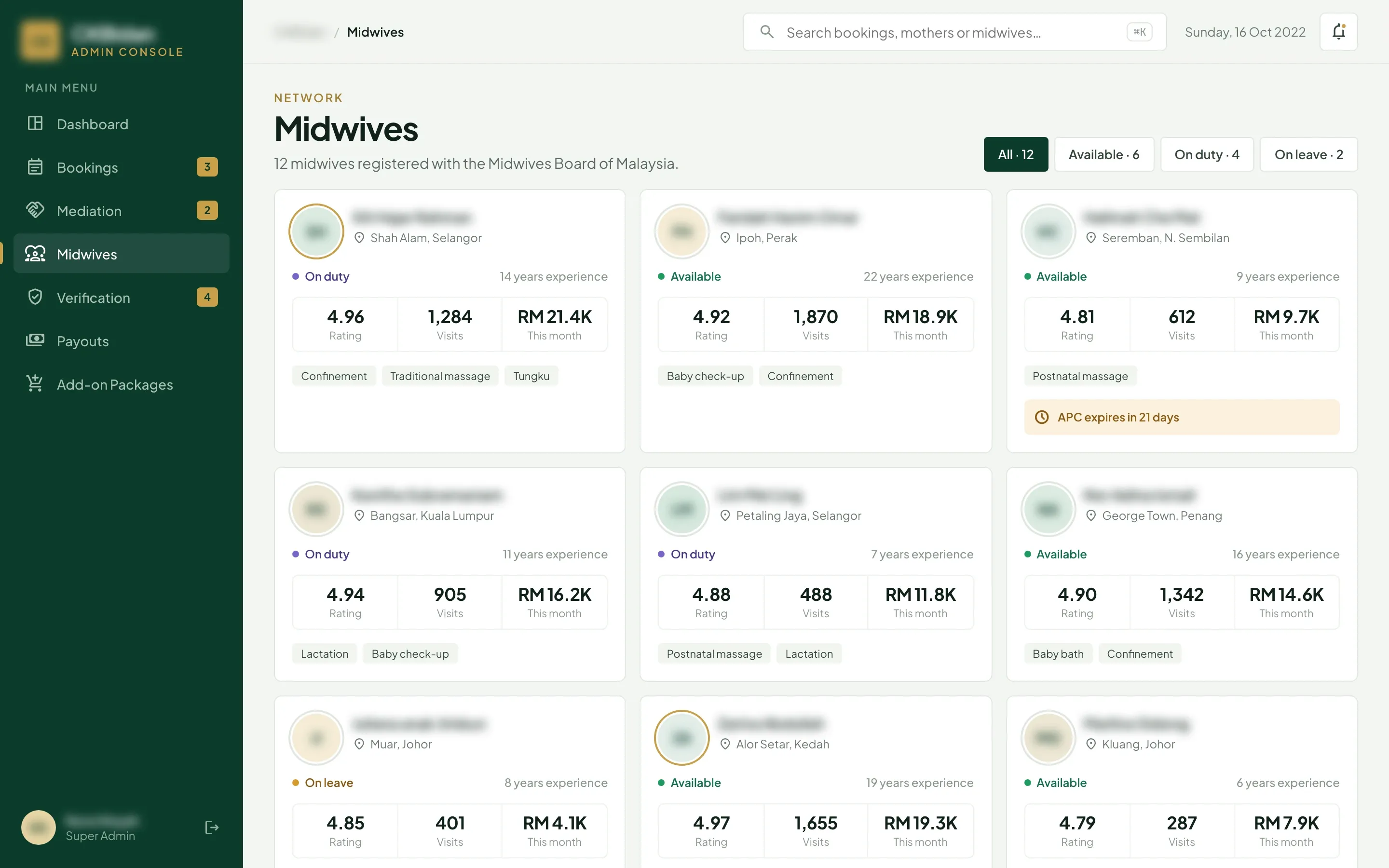Screen dimensions: 1389x868
Task: Click the location pin by Kluang, Johor
Action: click(1091, 744)
